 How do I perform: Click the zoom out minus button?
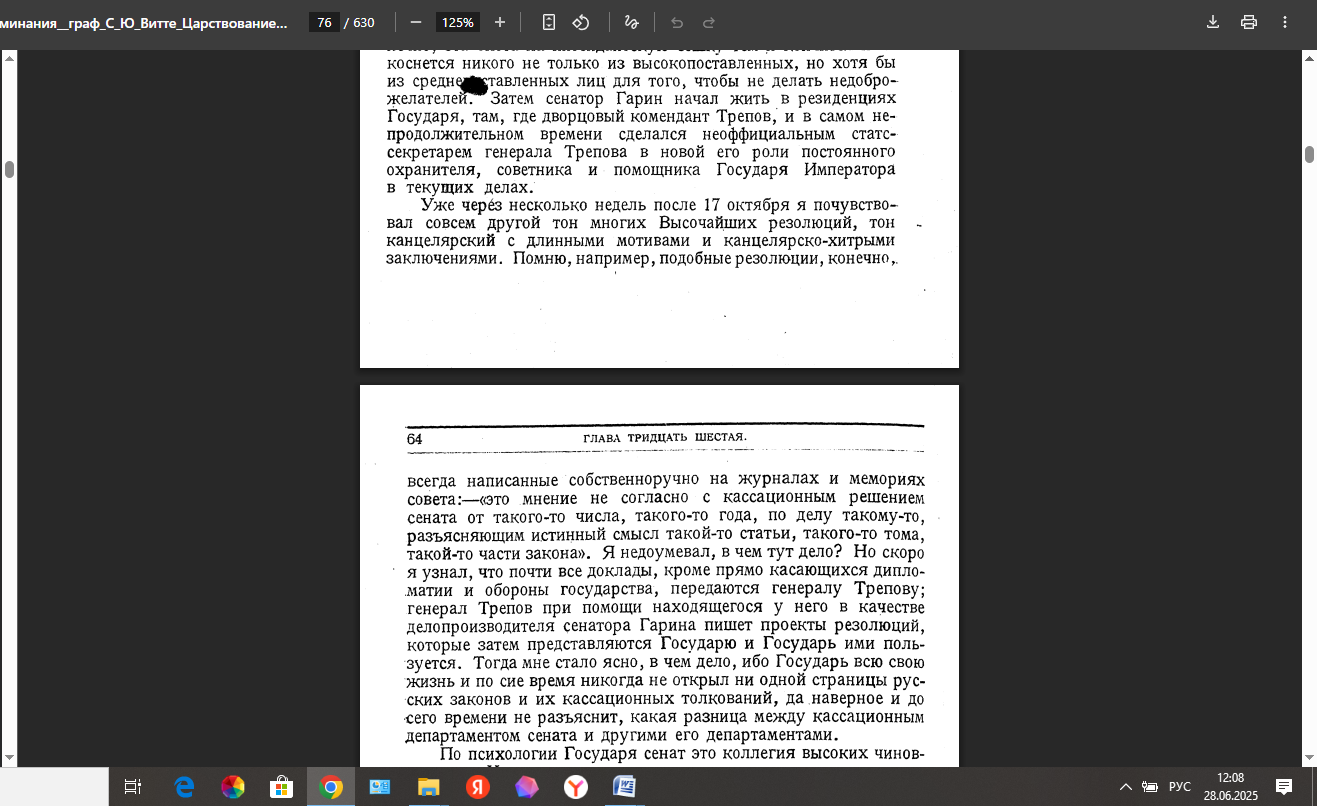(x=416, y=22)
